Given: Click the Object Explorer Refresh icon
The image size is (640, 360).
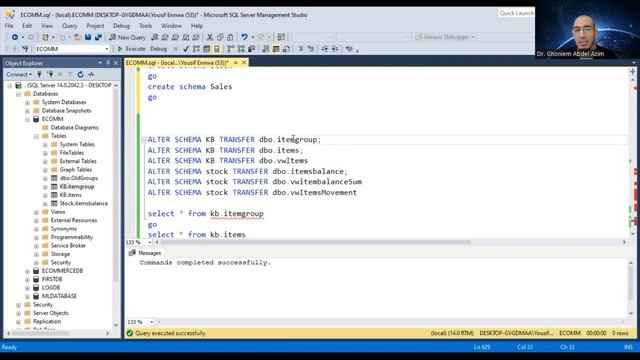Looking at the screenshot, I should (80, 74).
